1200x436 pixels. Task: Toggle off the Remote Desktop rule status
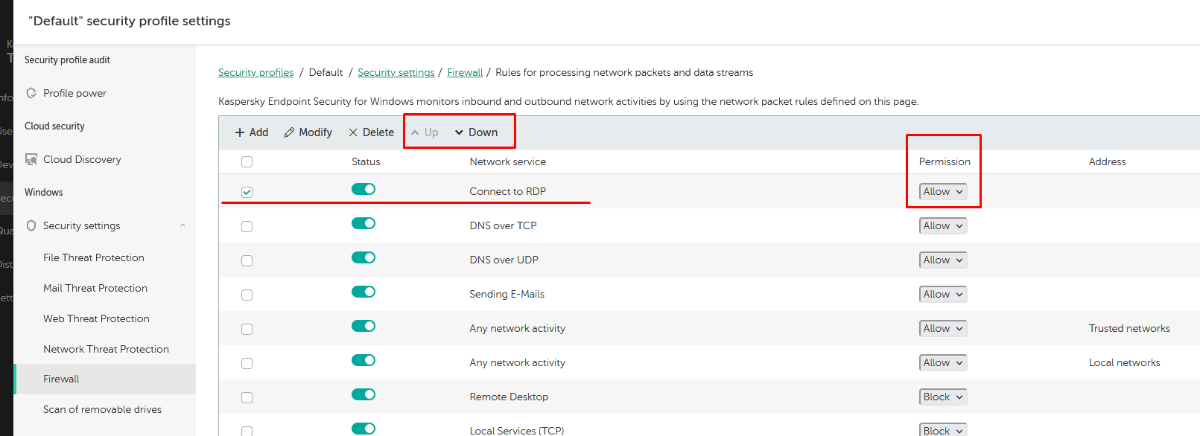click(363, 394)
